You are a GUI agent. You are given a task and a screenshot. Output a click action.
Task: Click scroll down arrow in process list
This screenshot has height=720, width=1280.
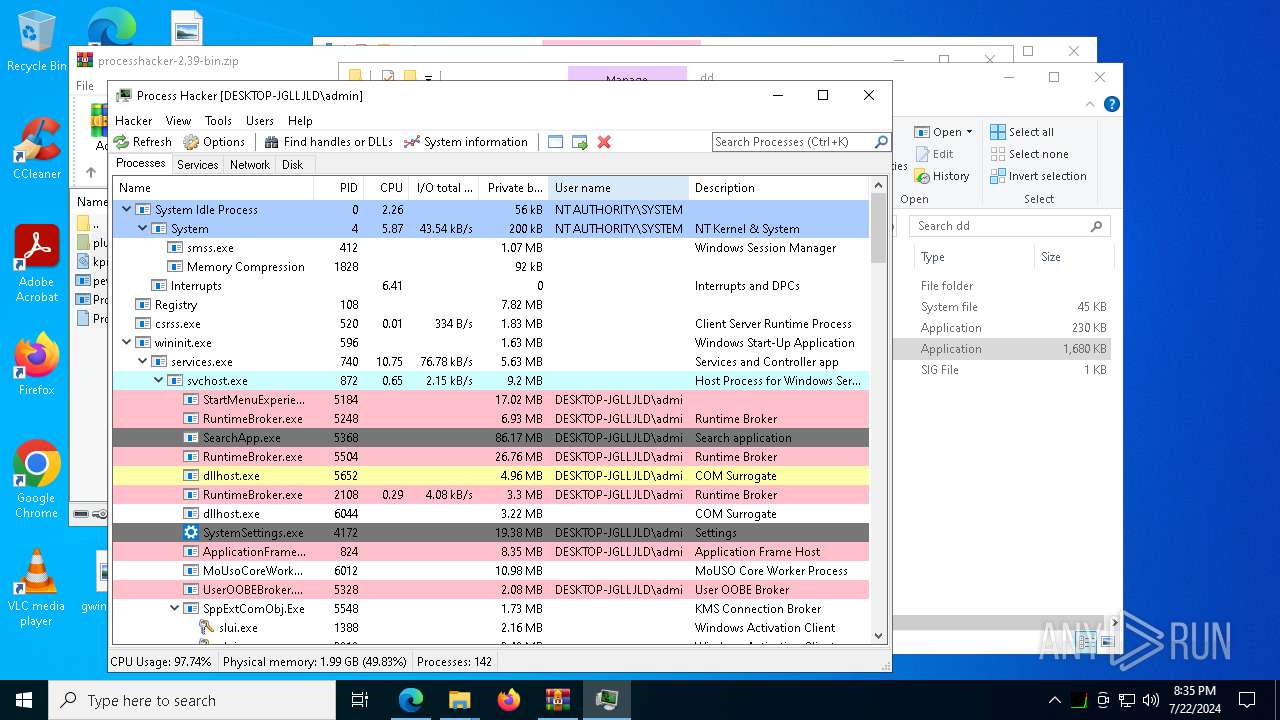(878, 635)
